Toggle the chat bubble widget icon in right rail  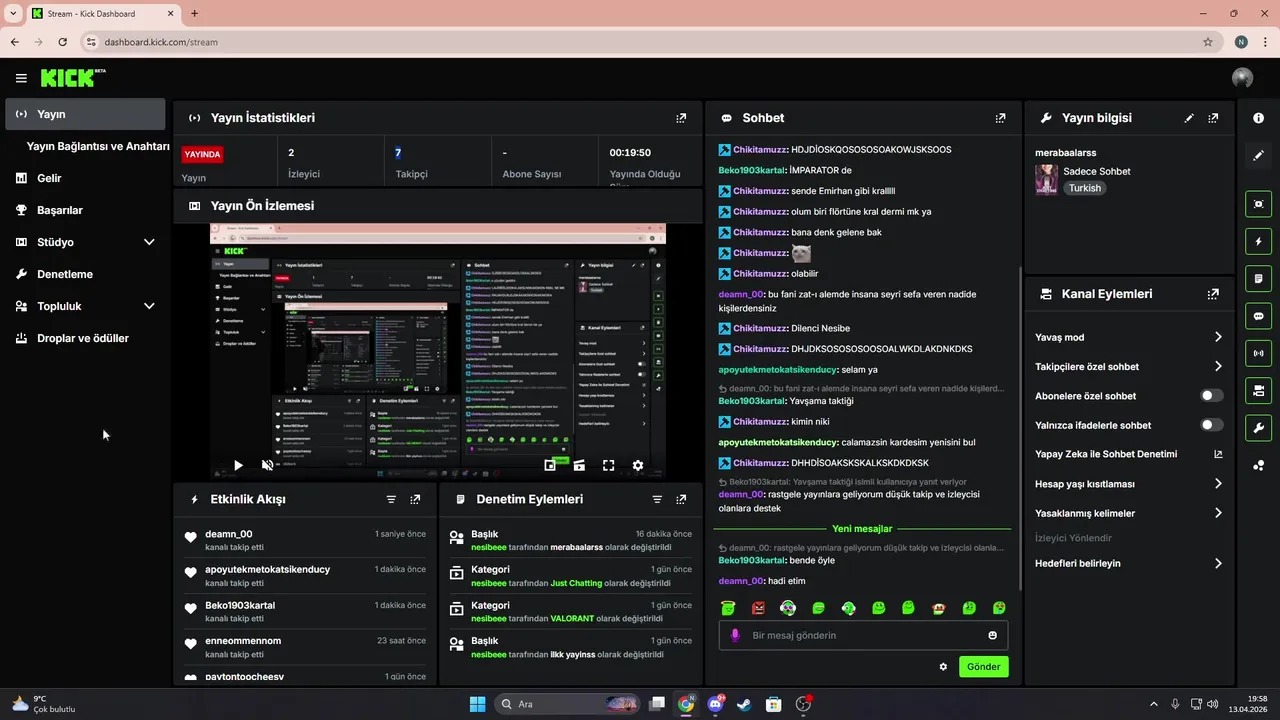[1258, 316]
